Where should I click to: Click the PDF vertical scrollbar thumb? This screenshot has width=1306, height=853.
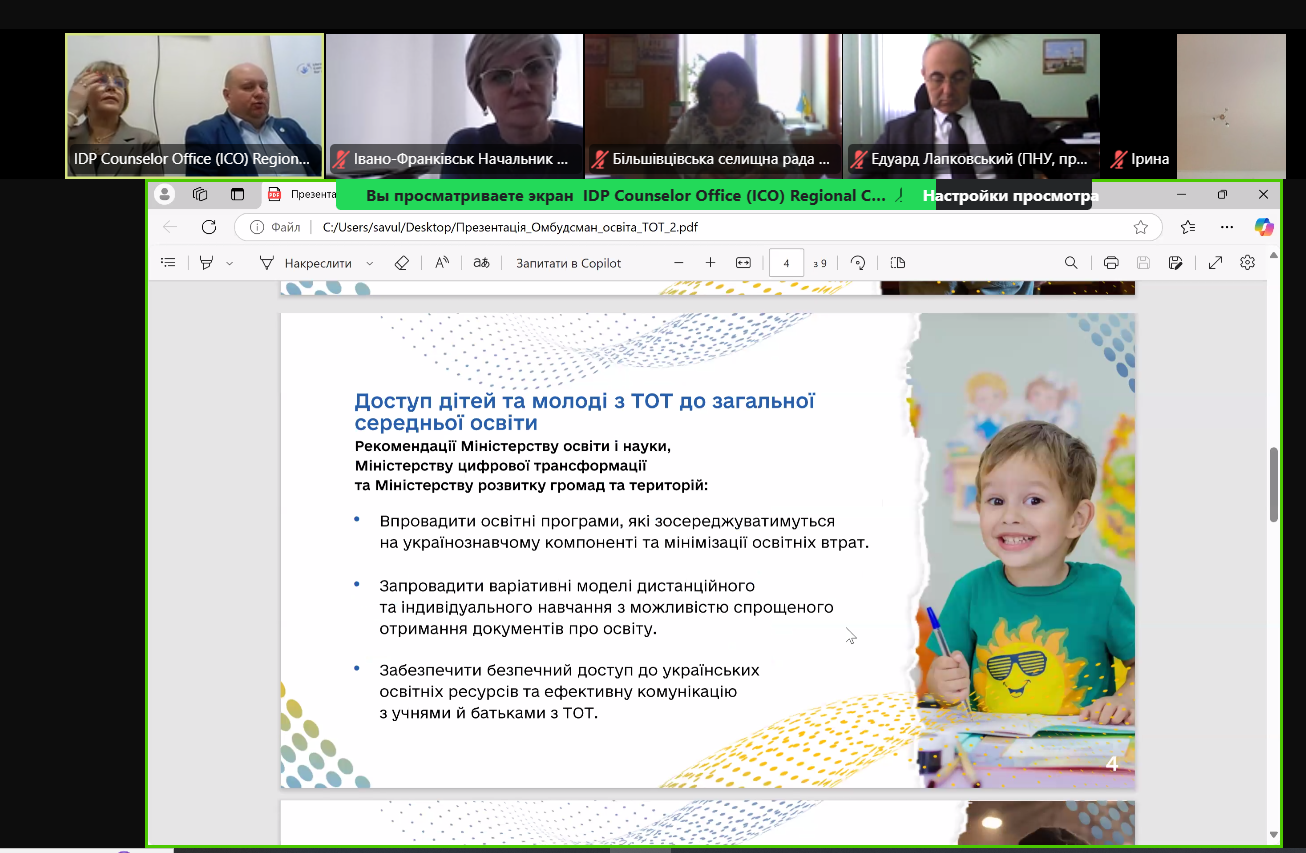coord(1273,484)
